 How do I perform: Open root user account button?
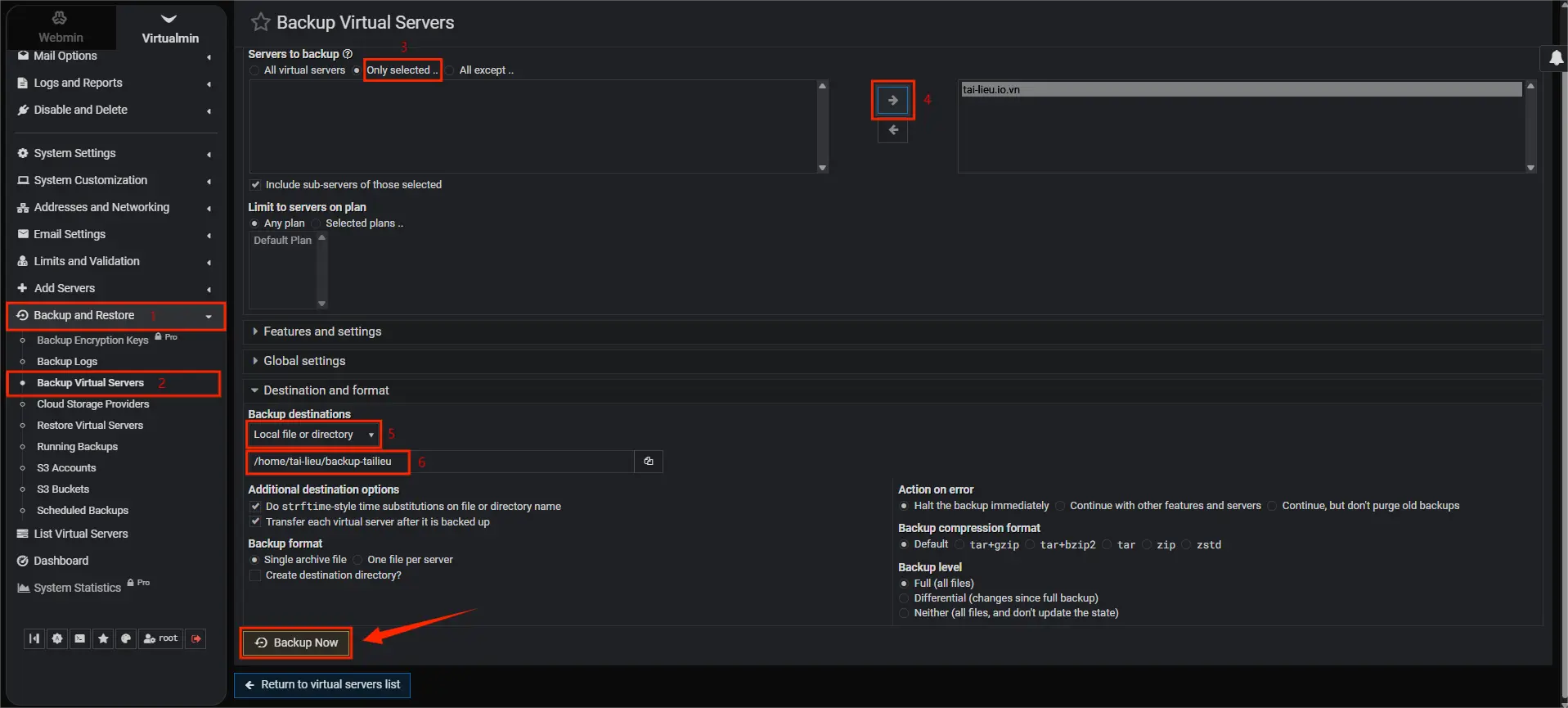160,638
